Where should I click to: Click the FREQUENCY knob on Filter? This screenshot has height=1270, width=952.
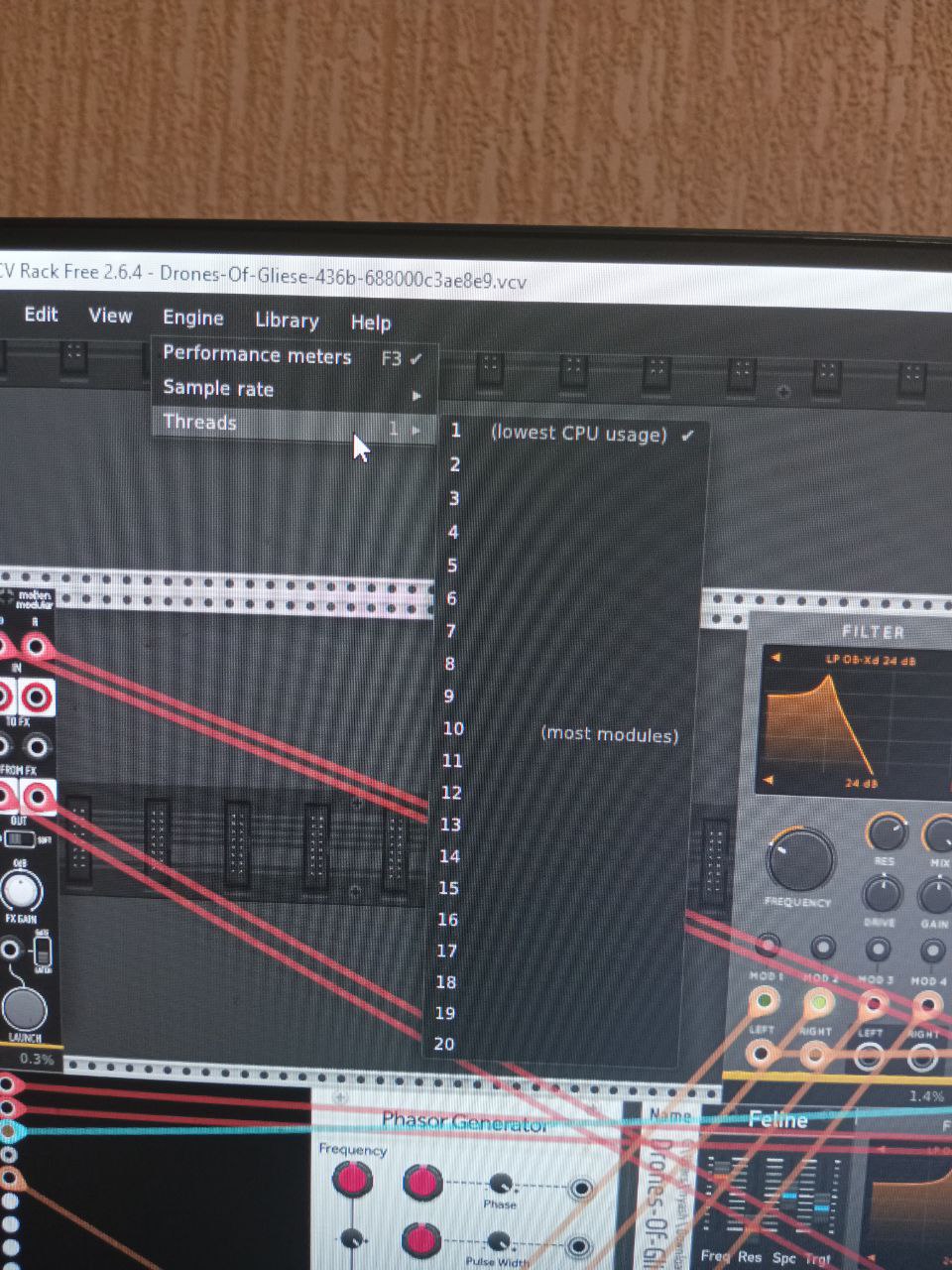coord(799,859)
